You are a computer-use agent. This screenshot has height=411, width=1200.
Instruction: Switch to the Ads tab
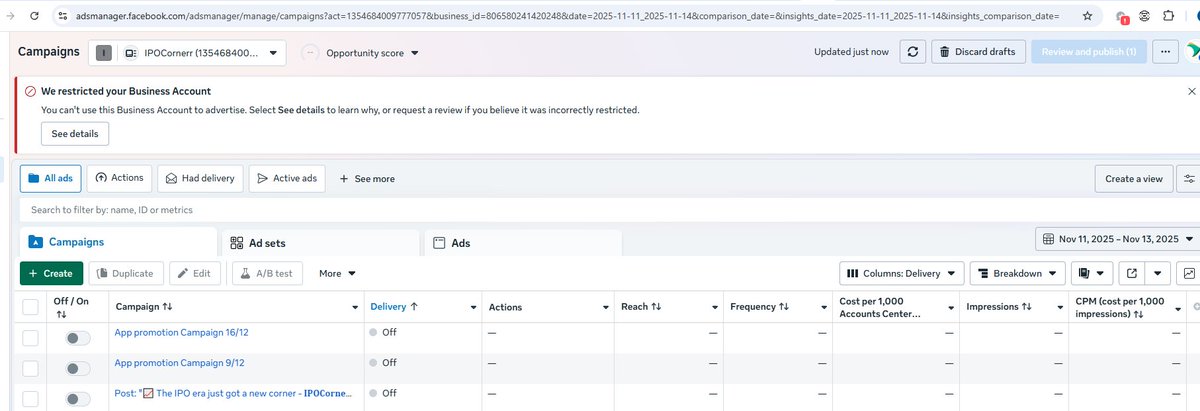[523, 243]
